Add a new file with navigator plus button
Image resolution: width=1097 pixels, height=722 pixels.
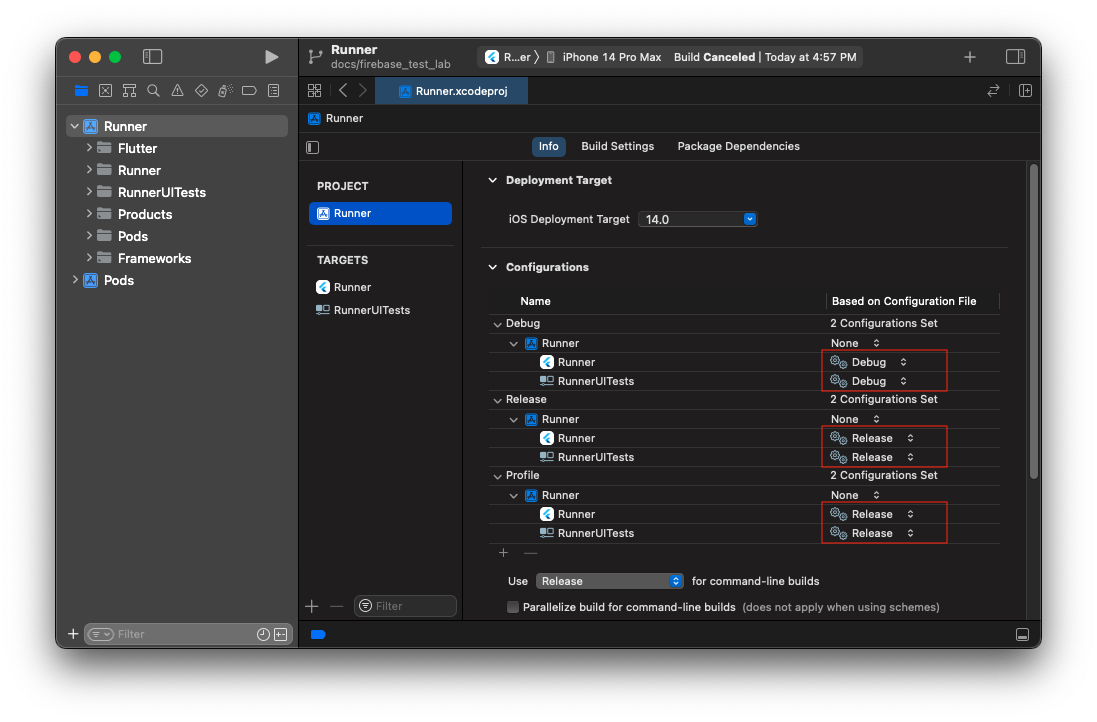[x=73, y=634]
